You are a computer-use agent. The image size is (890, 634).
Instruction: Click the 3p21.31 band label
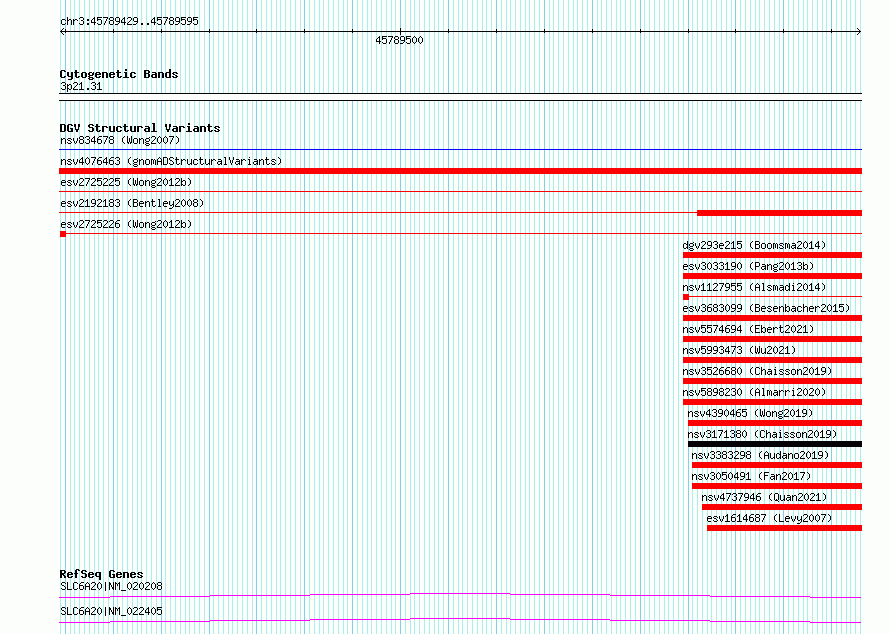(x=81, y=86)
